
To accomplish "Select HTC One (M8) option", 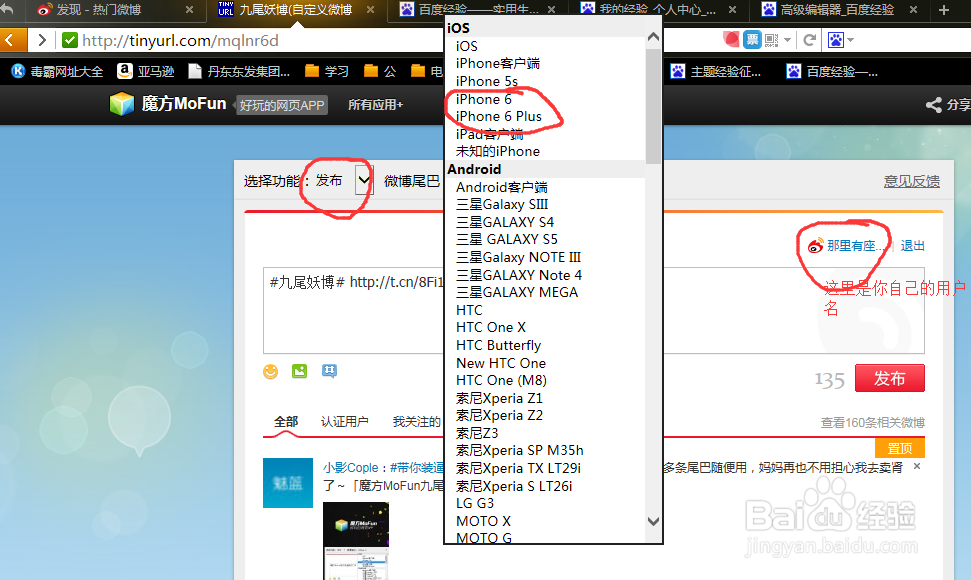I will (x=502, y=380).
